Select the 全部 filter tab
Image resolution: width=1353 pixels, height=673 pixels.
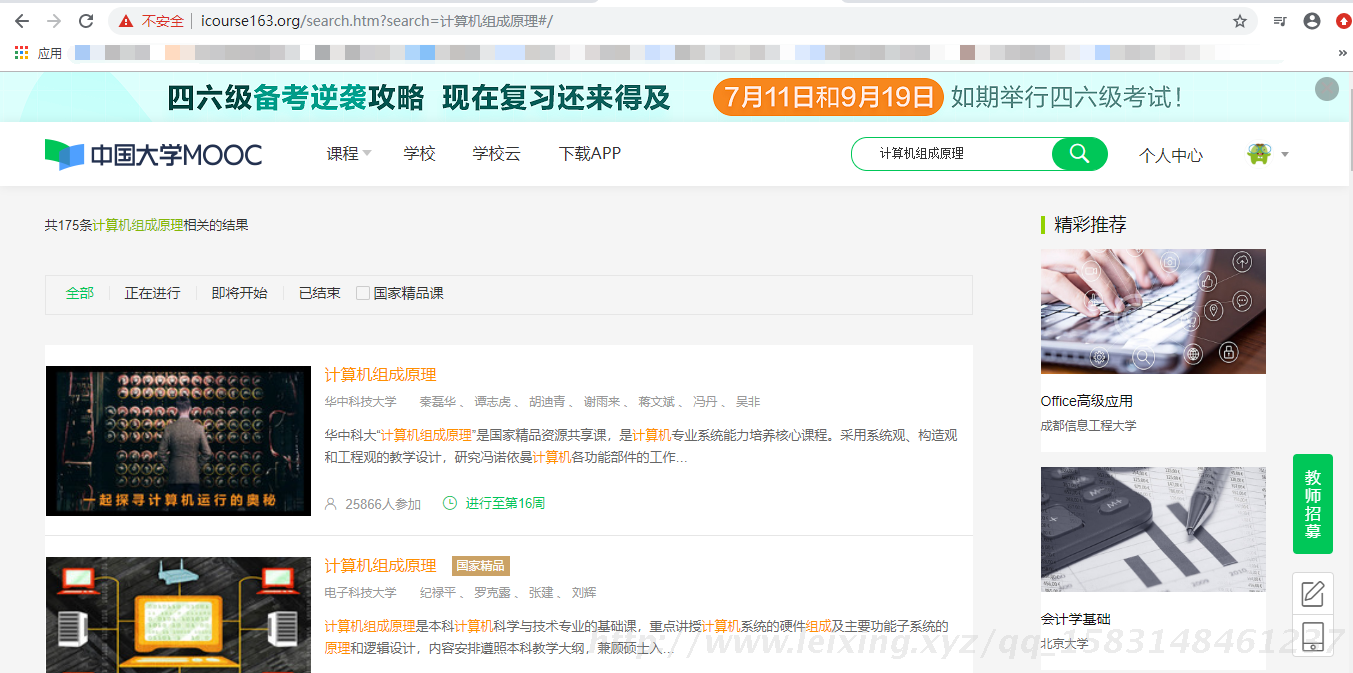coord(80,293)
